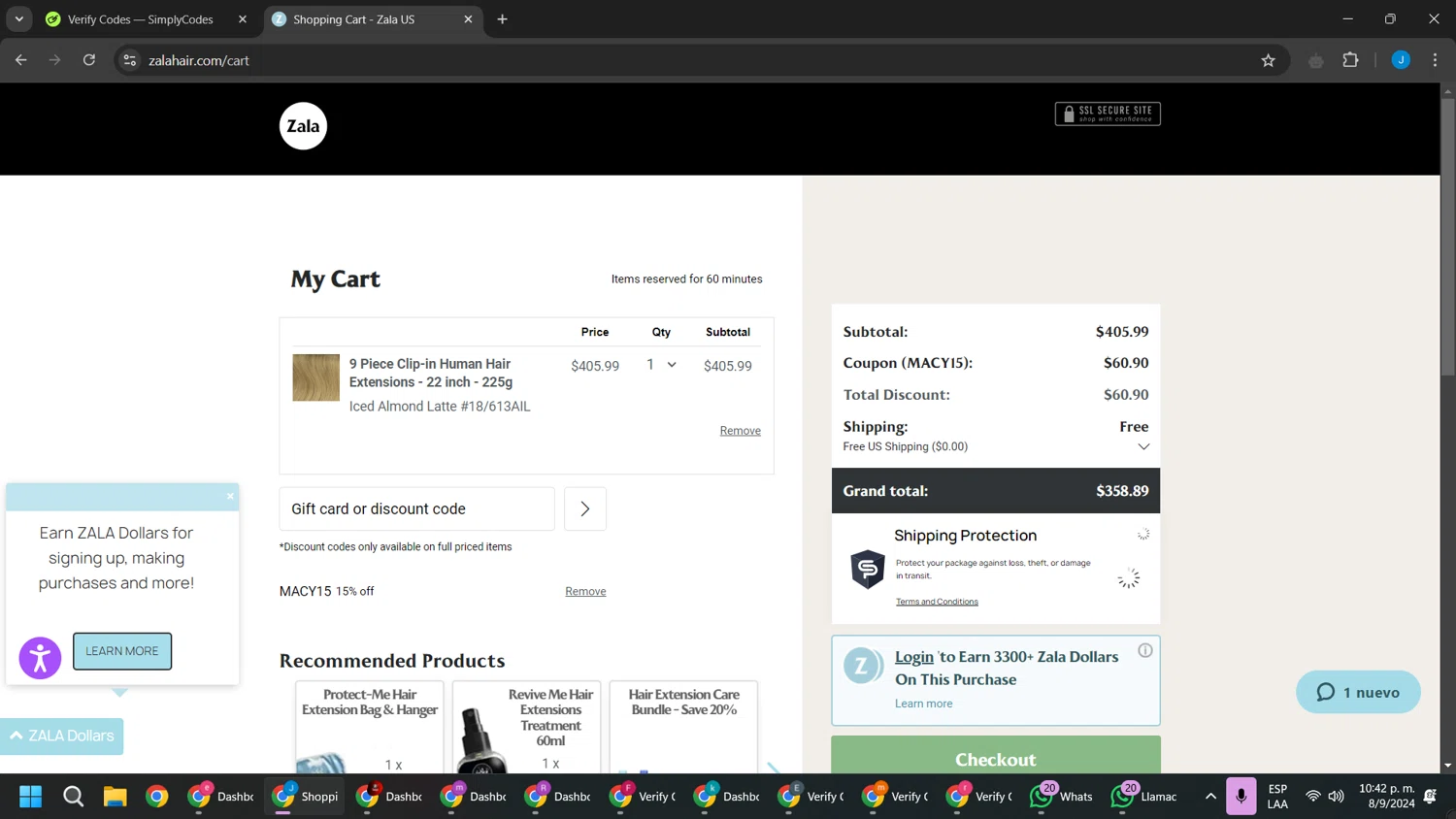Click the info icon in the Zala Dollars box
Screen dimensions: 1456x819
pos(1145,650)
